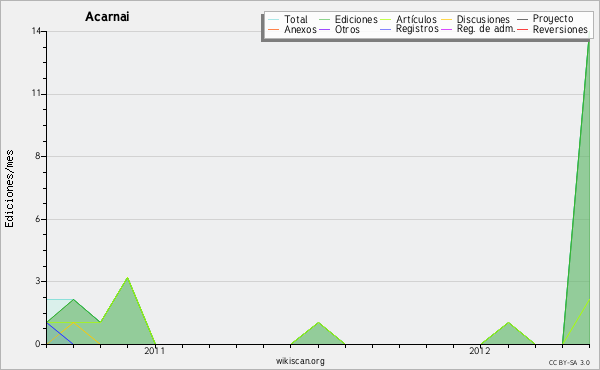600x370 pixels.
Task: Click the chart title 'Acarnai'
Action: (x=107, y=16)
